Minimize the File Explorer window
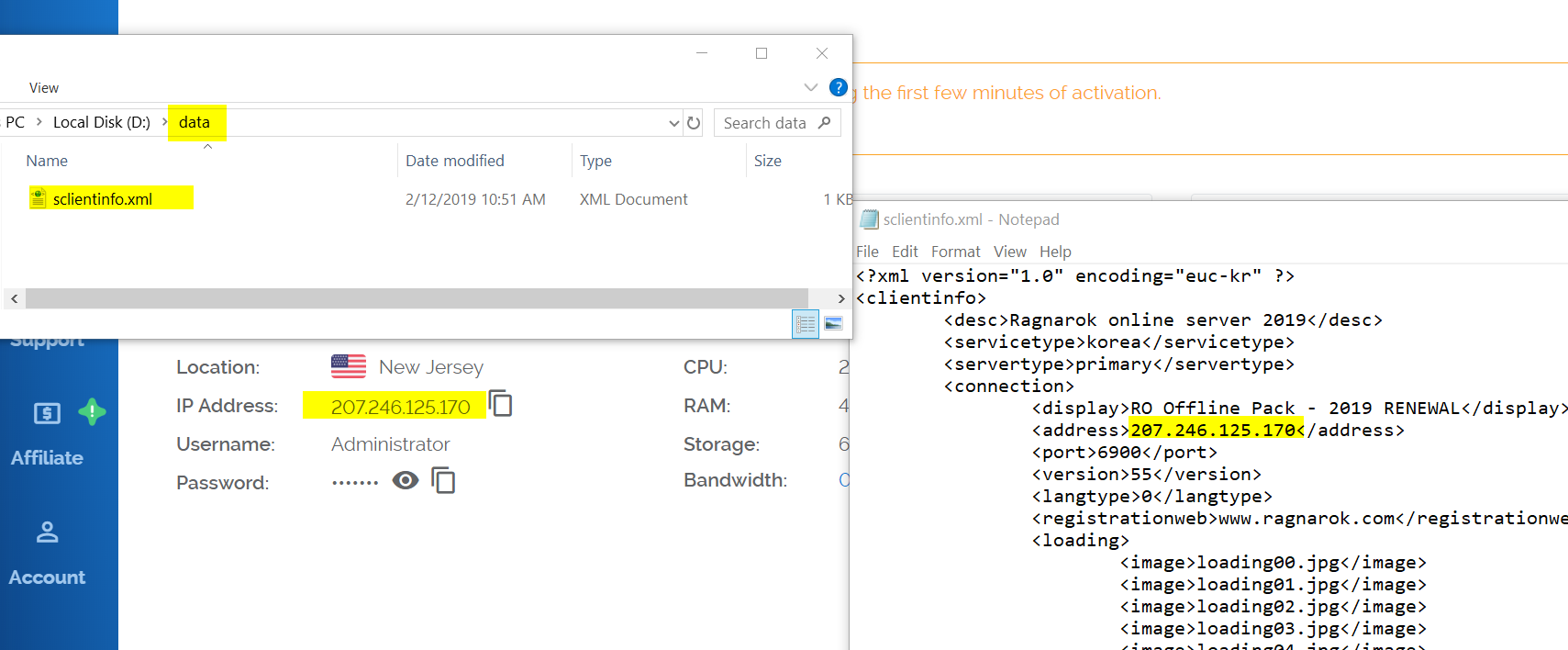1568x650 pixels. (702, 53)
